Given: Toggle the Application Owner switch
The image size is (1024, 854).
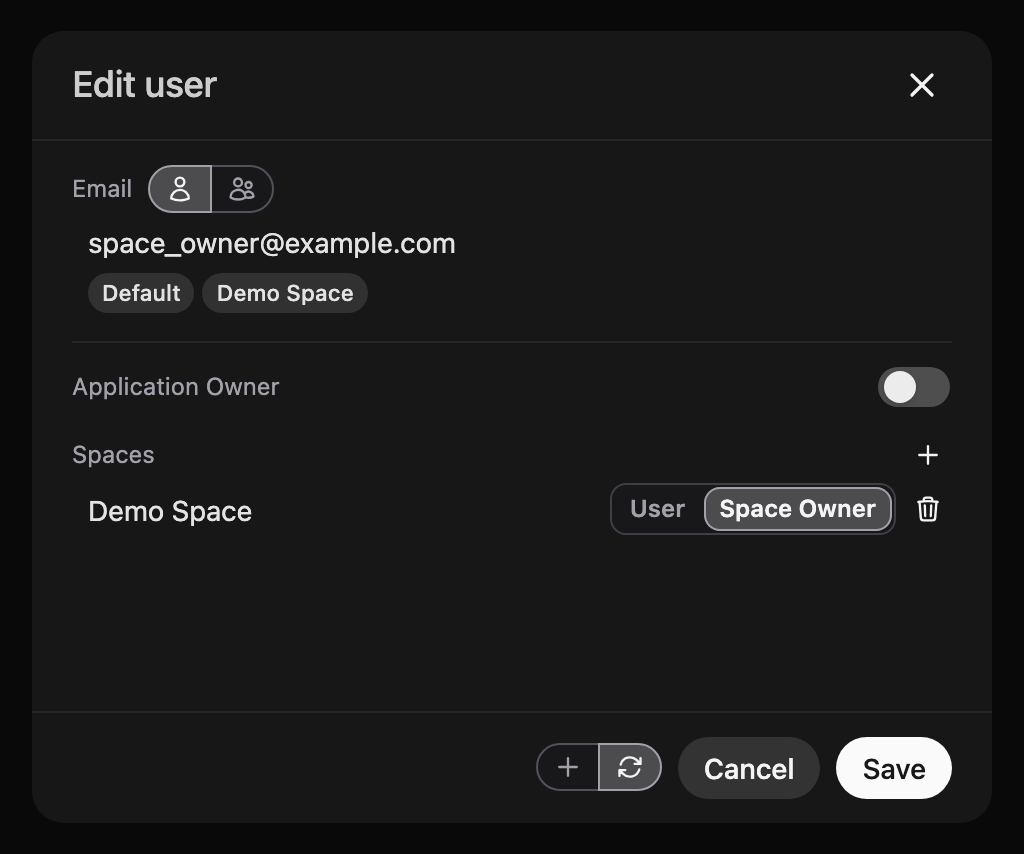Looking at the screenshot, I should click(914, 387).
